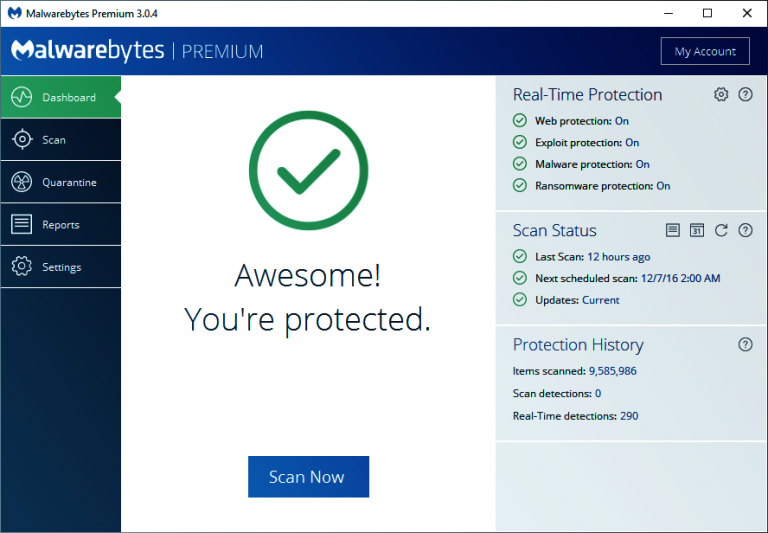Open Real-Time detections 290 link
This screenshot has height=533, width=768.
coord(629,416)
